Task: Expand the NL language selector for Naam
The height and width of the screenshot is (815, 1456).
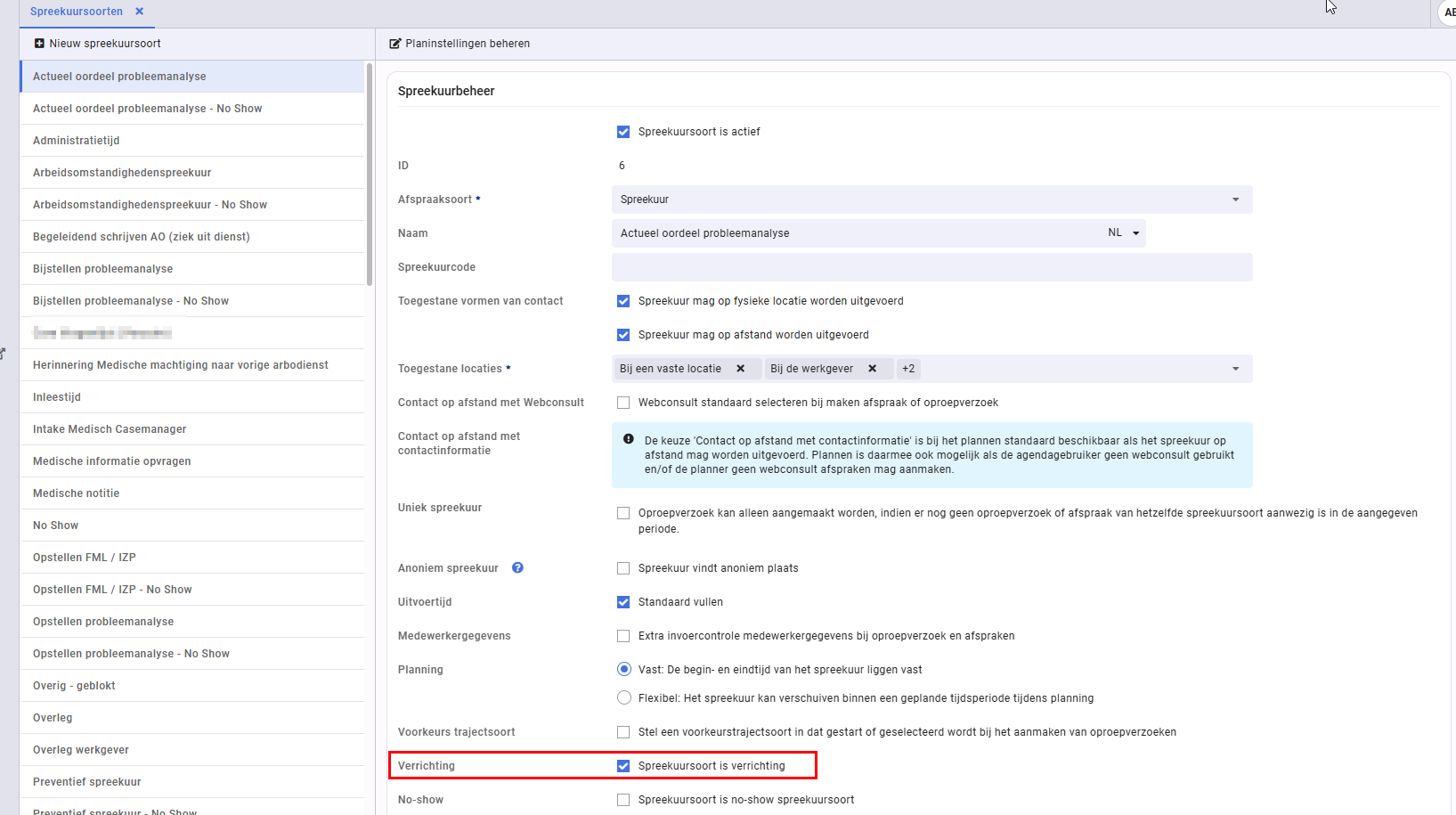Action: (1124, 232)
